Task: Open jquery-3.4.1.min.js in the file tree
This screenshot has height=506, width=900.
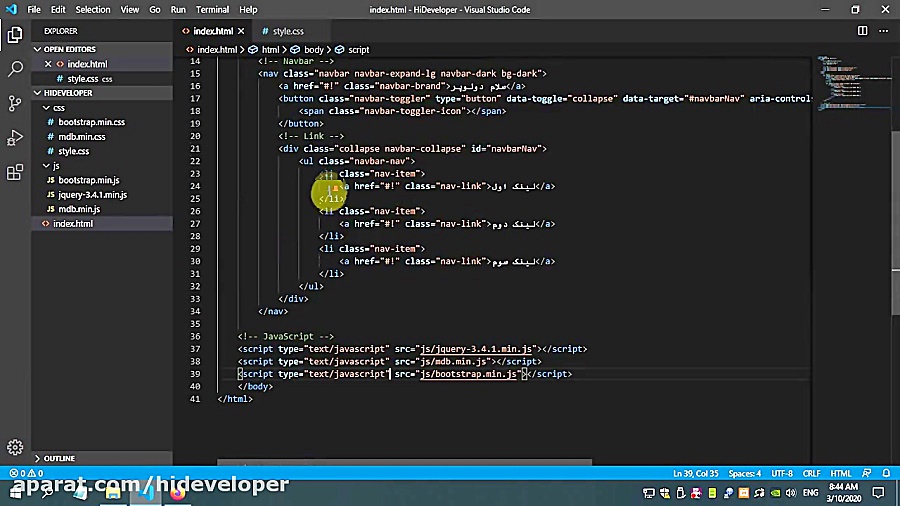Action: point(92,195)
